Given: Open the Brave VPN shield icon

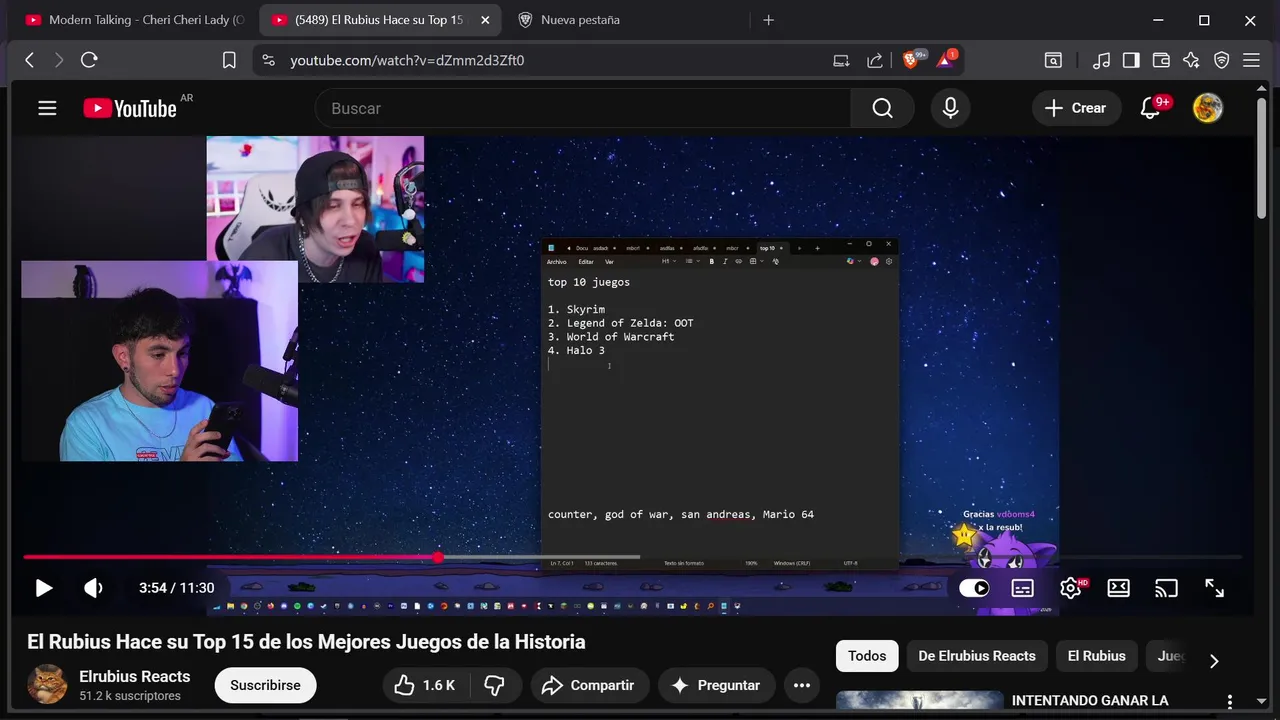Looking at the screenshot, I should click(1221, 60).
